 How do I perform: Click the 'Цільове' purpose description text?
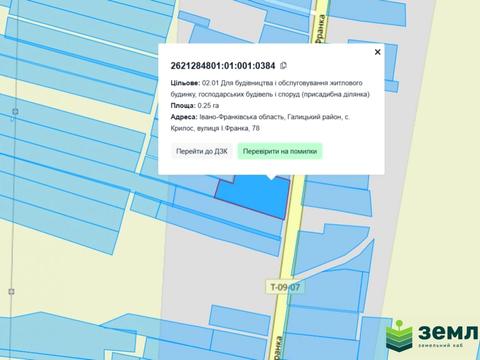point(270,89)
